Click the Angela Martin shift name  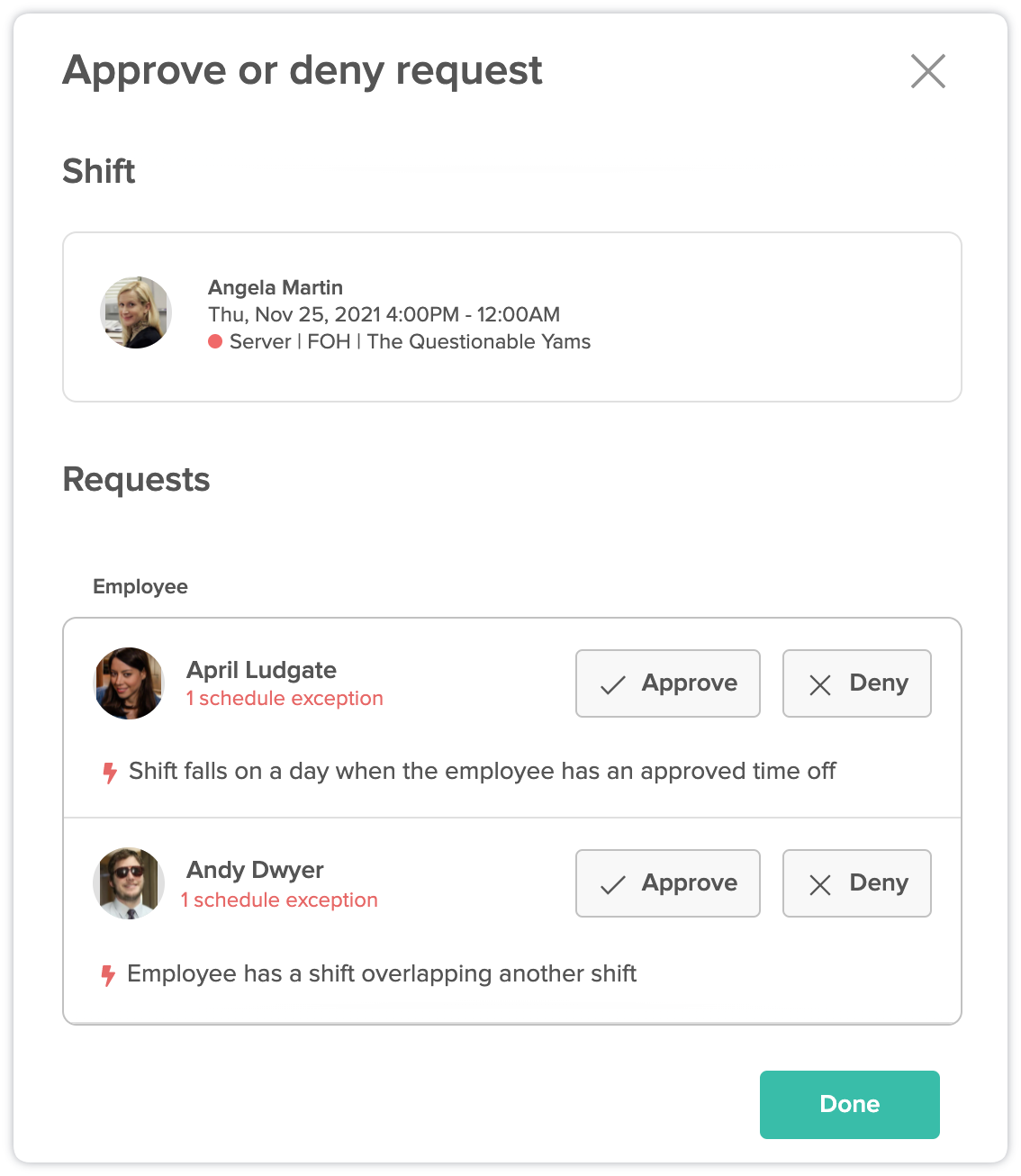[x=276, y=287]
